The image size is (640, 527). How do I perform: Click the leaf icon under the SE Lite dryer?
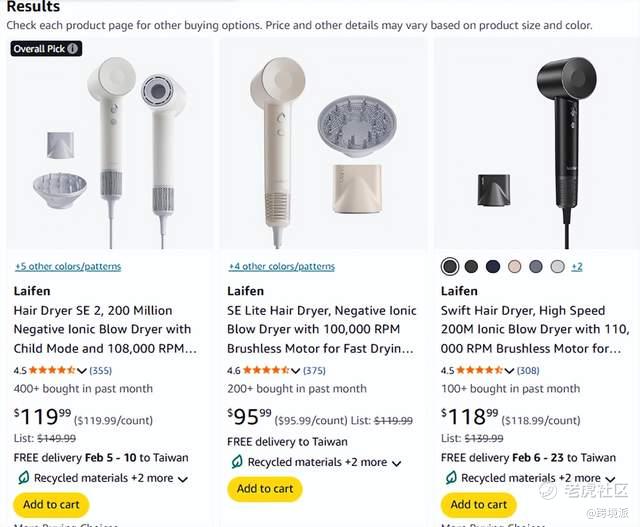[237, 462]
